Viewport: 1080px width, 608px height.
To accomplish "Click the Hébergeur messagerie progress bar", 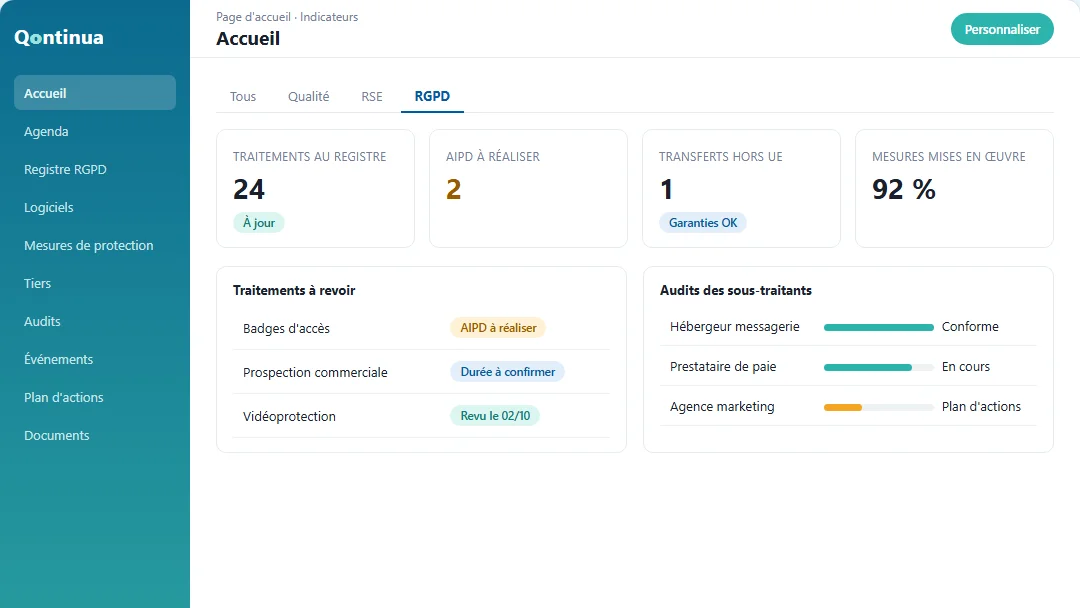I will pos(879,328).
